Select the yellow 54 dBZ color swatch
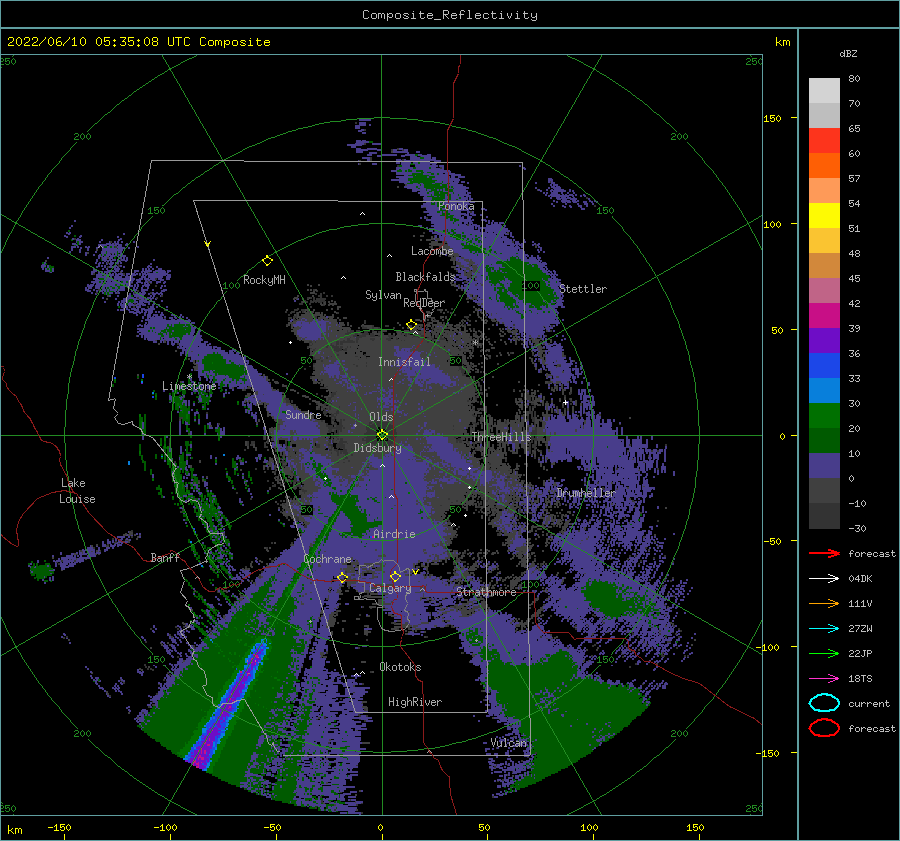Screen dimensions: 900x841 pos(824,215)
